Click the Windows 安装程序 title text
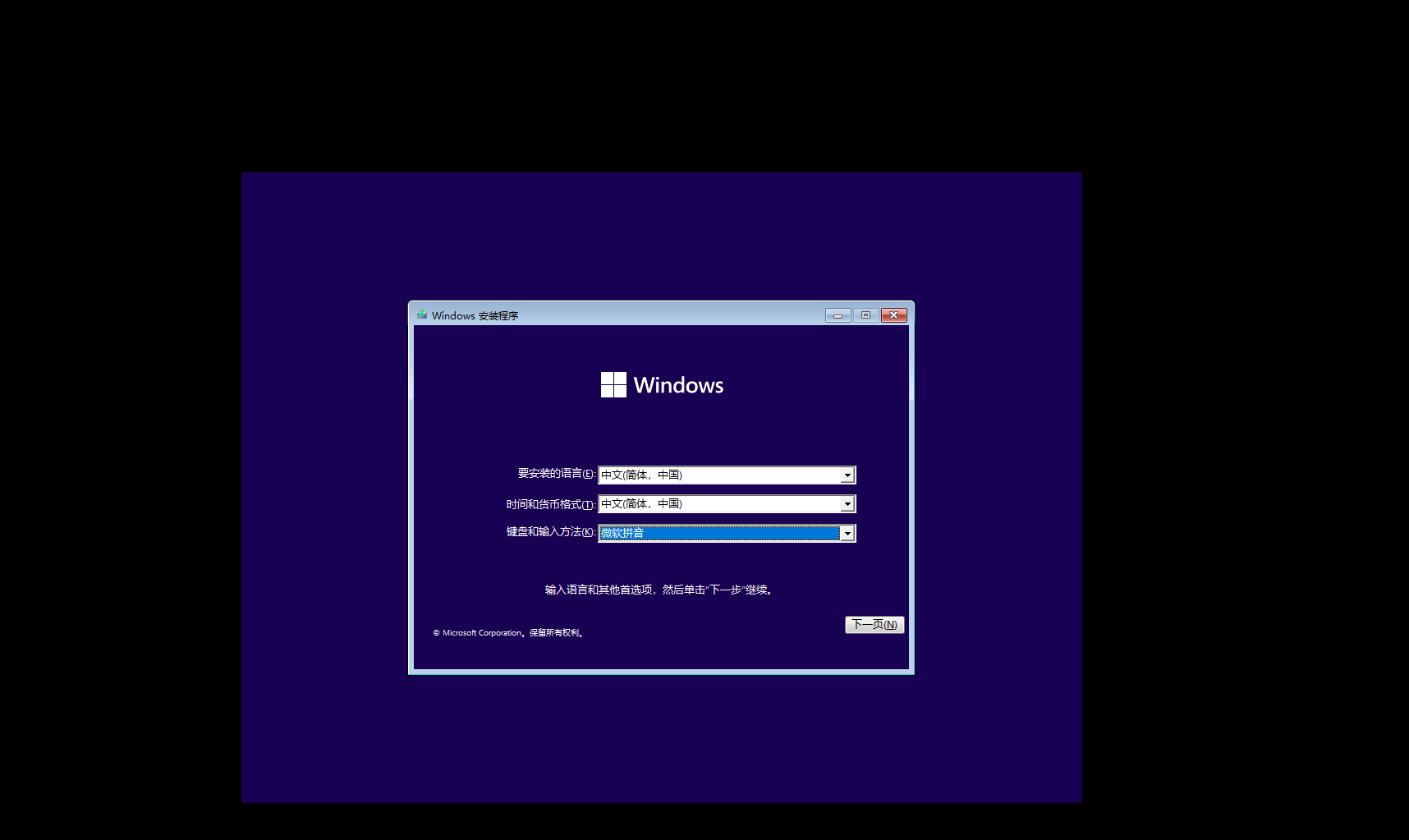Viewport: 1409px width, 840px height. (x=475, y=315)
